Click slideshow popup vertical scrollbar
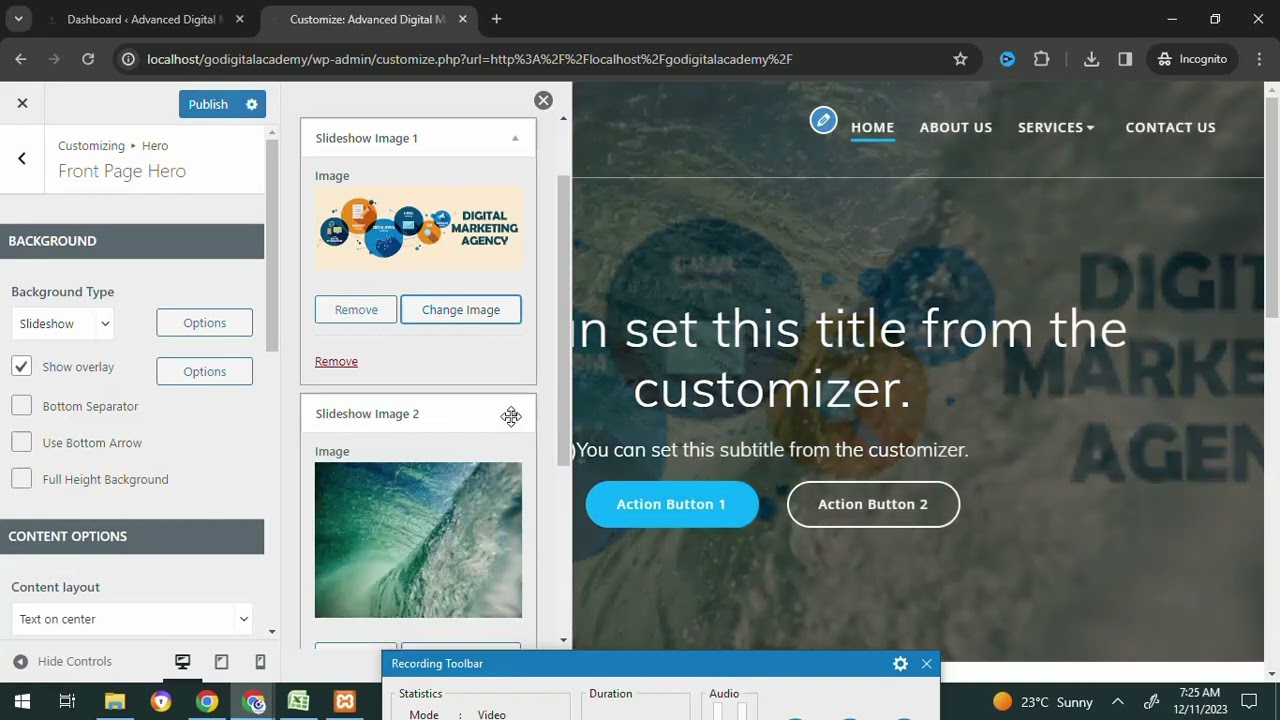1280x720 pixels. click(564, 320)
